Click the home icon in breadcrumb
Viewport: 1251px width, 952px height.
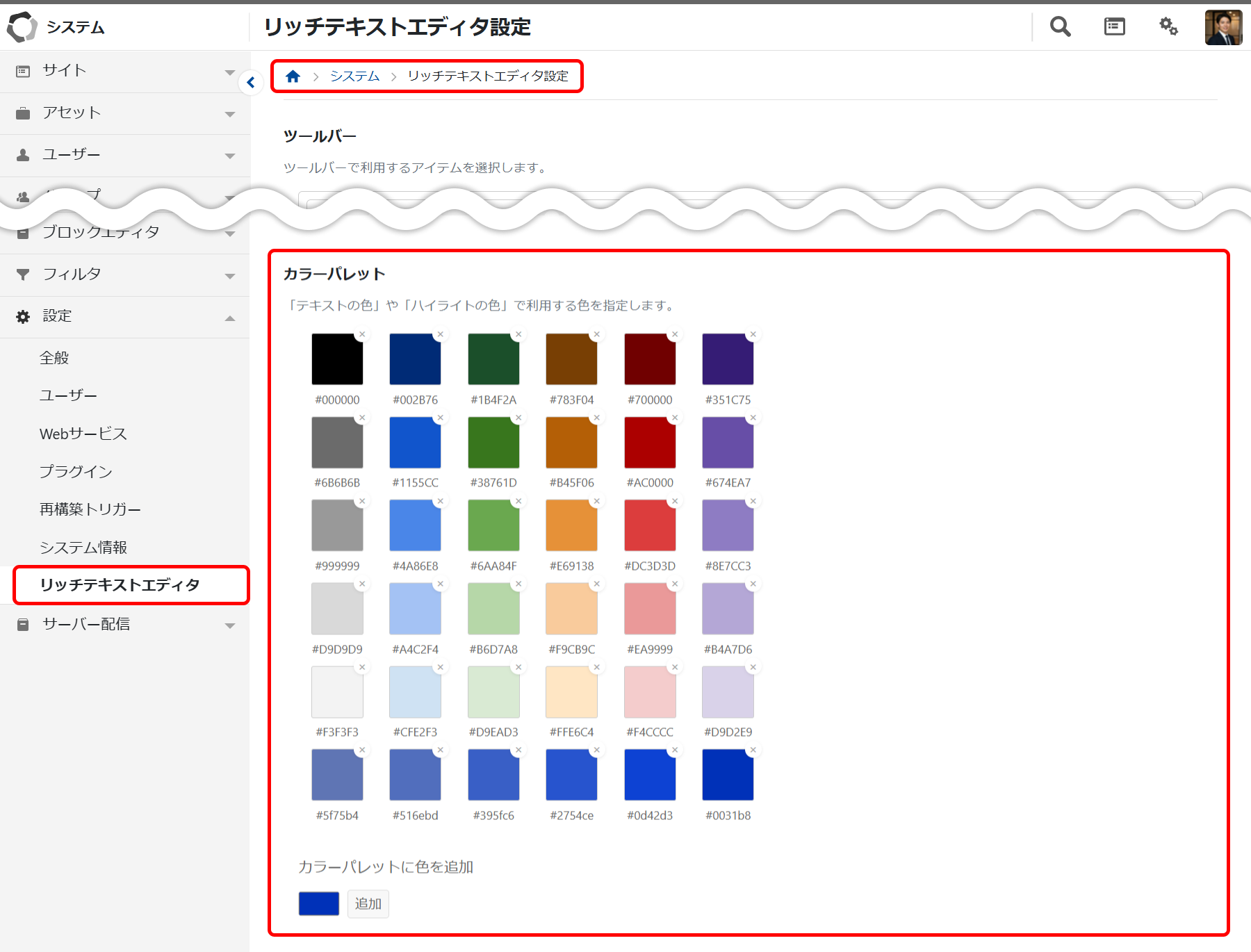point(293,76)
